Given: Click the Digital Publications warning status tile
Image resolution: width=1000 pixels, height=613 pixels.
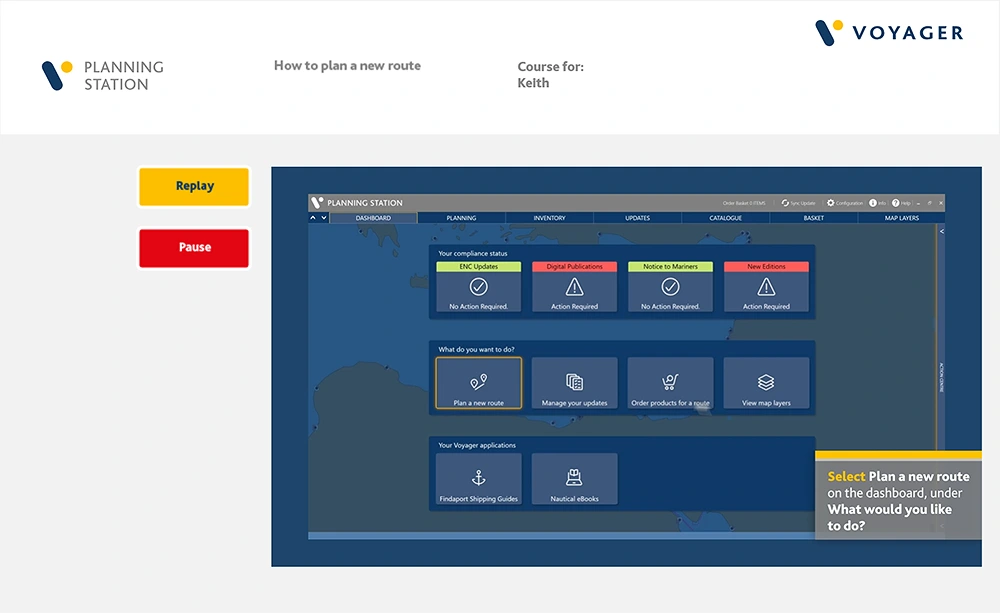Looking at the screenshot, I should point(574,287).
